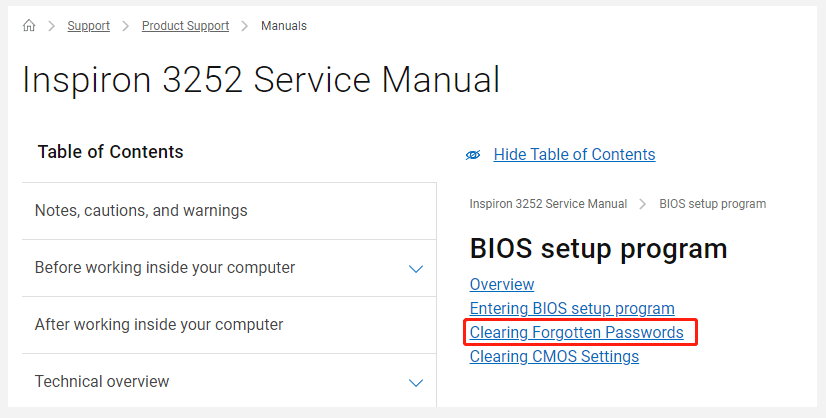The width and height of the screenshot is (826, 418).
Task: Select Before working inside your computer
Action: 165,268
